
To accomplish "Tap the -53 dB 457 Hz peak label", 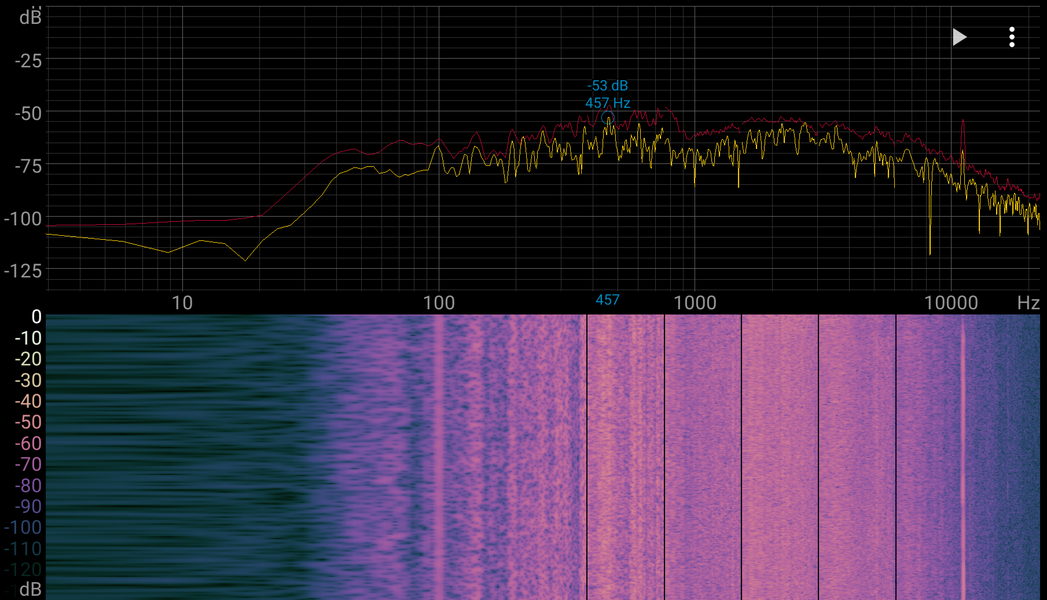I will (x=608, y=94).
